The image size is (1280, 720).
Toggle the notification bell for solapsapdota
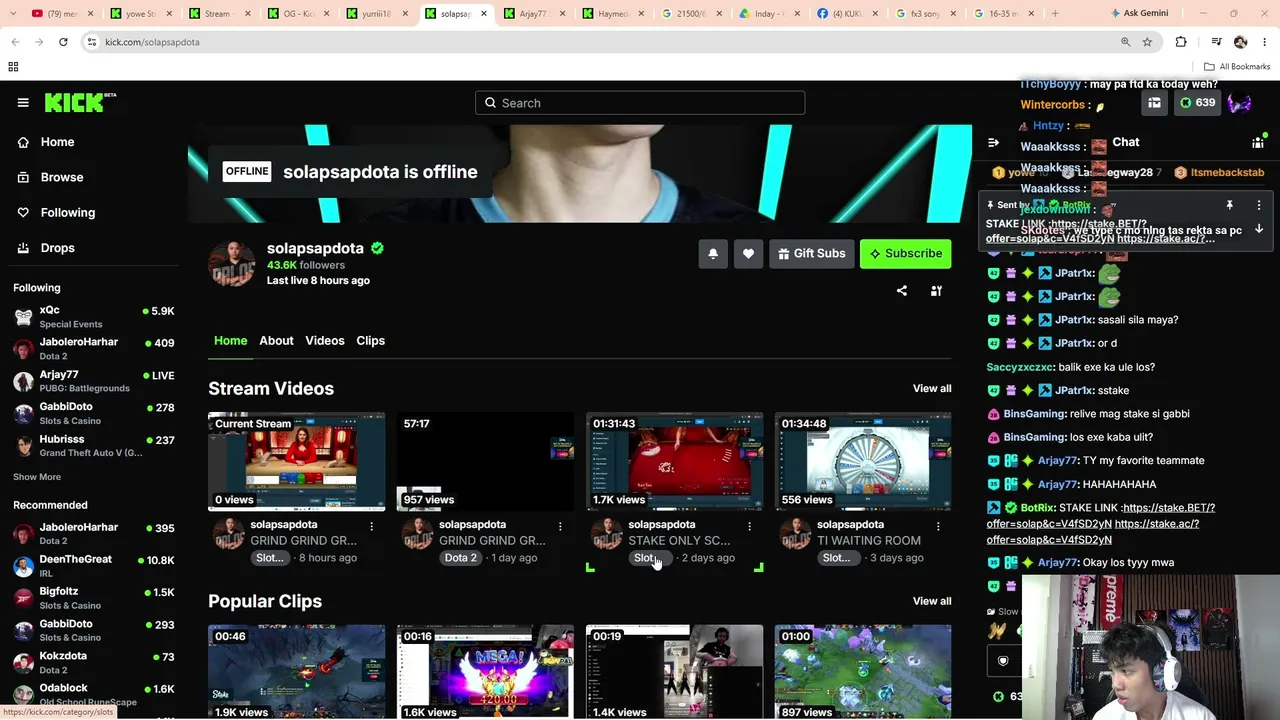coord(713,254)
